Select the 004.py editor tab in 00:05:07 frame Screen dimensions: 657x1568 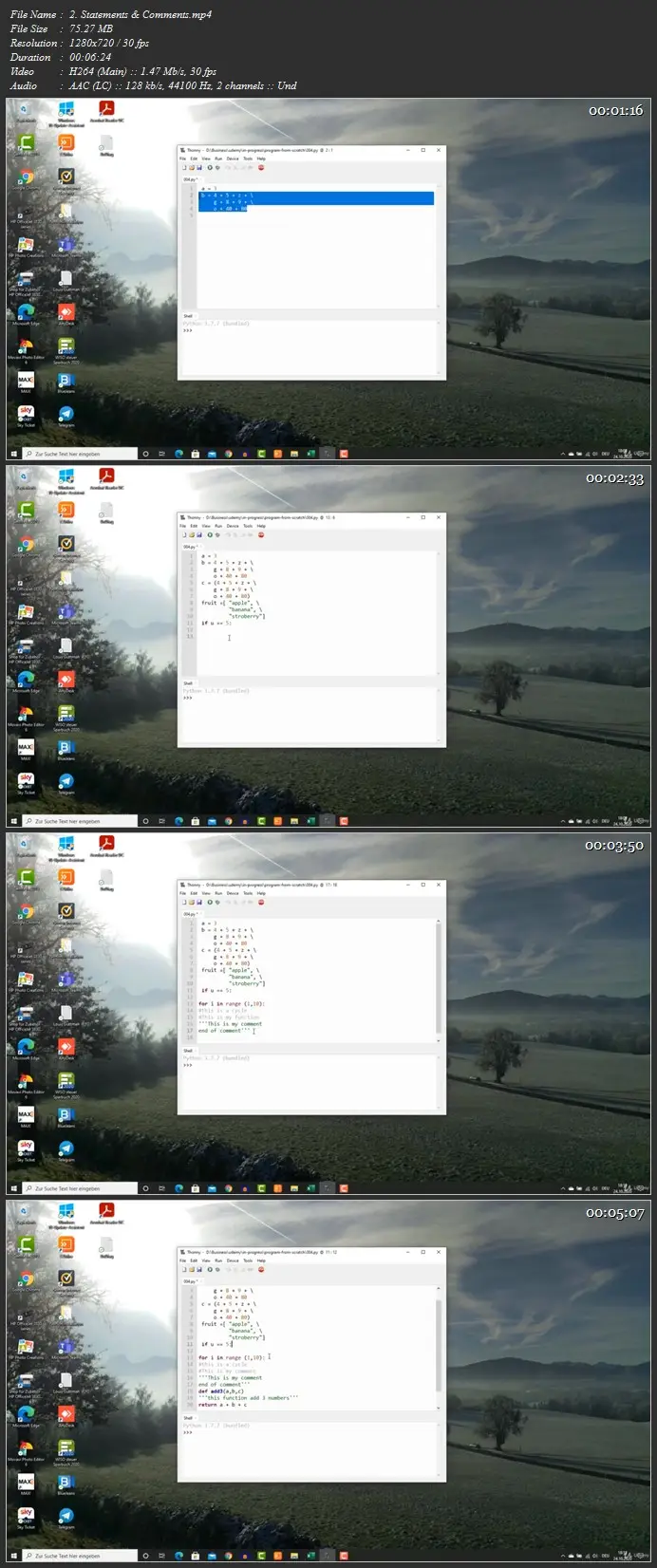pyautogui.click(x=190, y=1281)
